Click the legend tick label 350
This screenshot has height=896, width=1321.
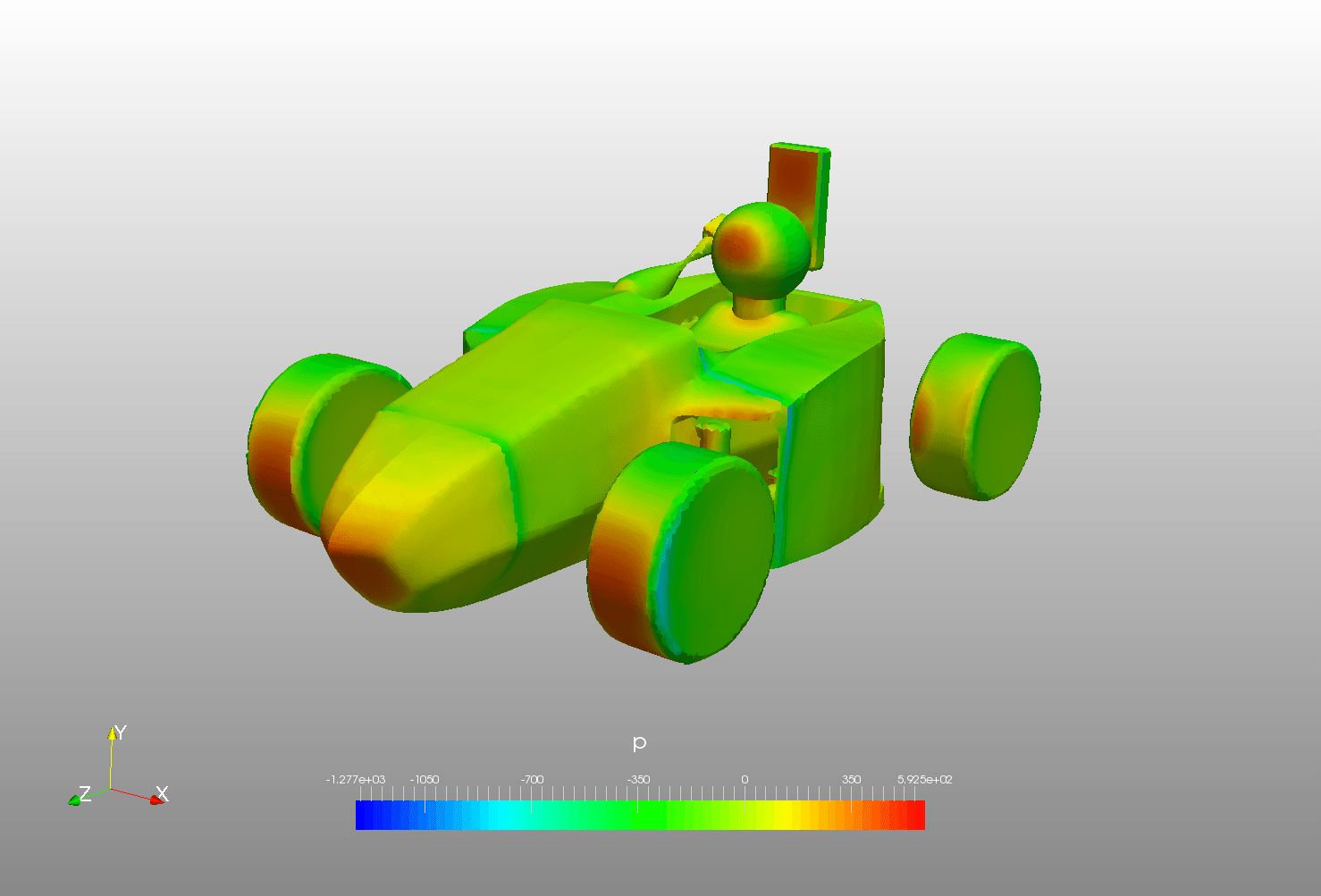851,780
